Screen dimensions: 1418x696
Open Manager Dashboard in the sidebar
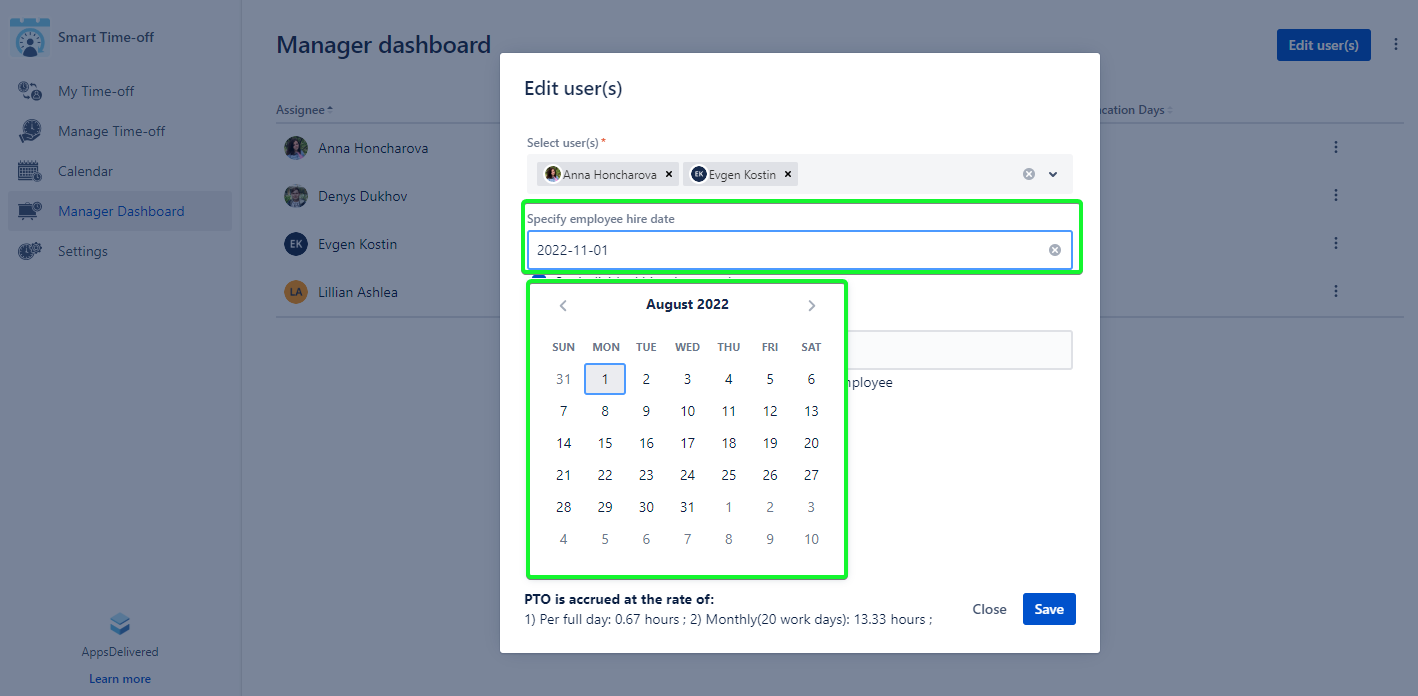click(x=120, y=211)
